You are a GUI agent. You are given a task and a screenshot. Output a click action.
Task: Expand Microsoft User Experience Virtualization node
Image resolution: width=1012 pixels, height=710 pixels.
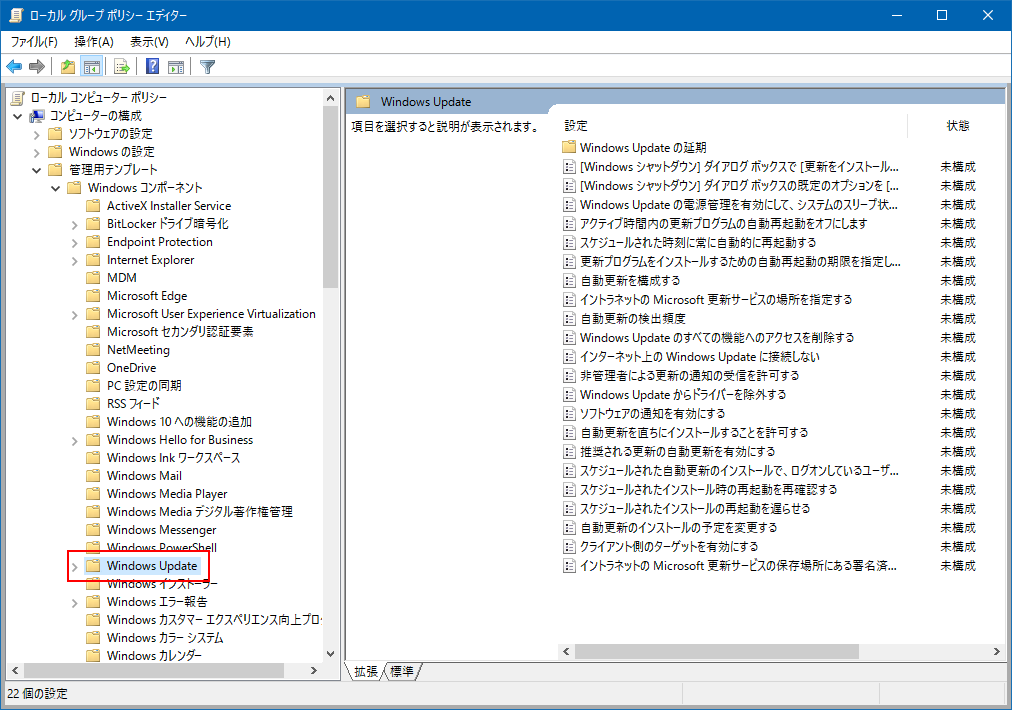click(74, 315)
